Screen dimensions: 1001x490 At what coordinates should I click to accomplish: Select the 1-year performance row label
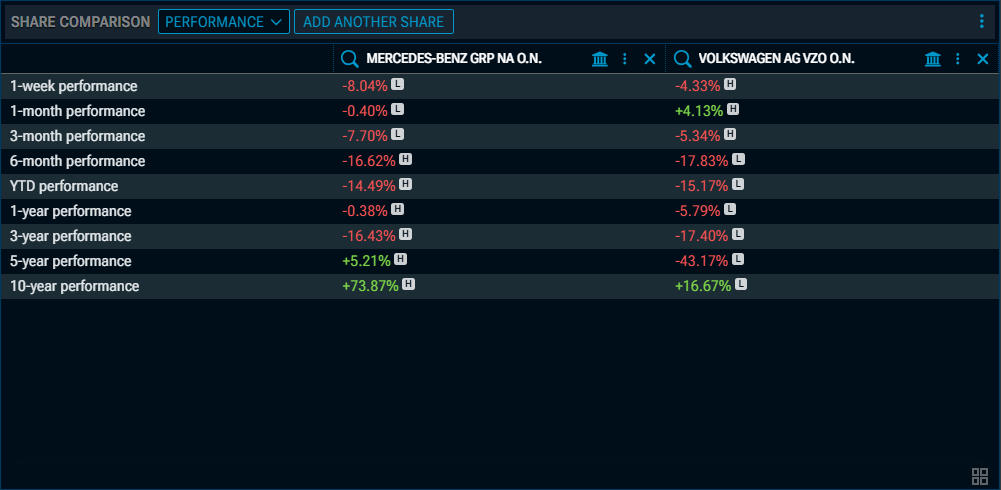point(70,211)
